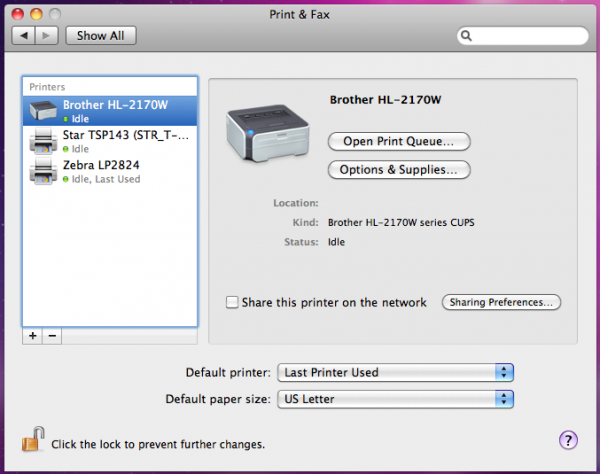Screen dimensions: 600x474
Task: Close the Print & Fax window
Action: [x=18, y=14]
